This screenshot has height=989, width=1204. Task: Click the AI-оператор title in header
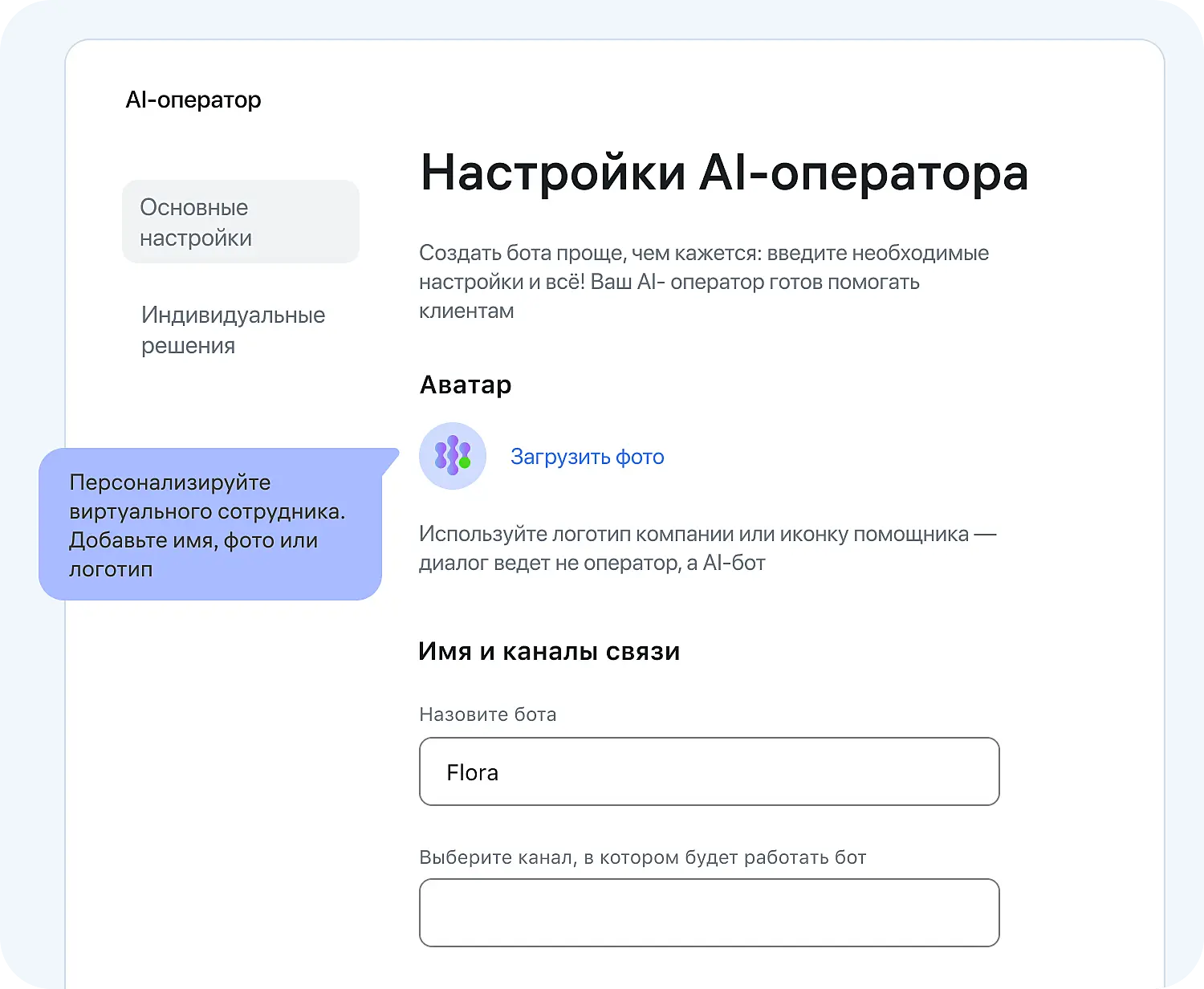tap(193, 100)
